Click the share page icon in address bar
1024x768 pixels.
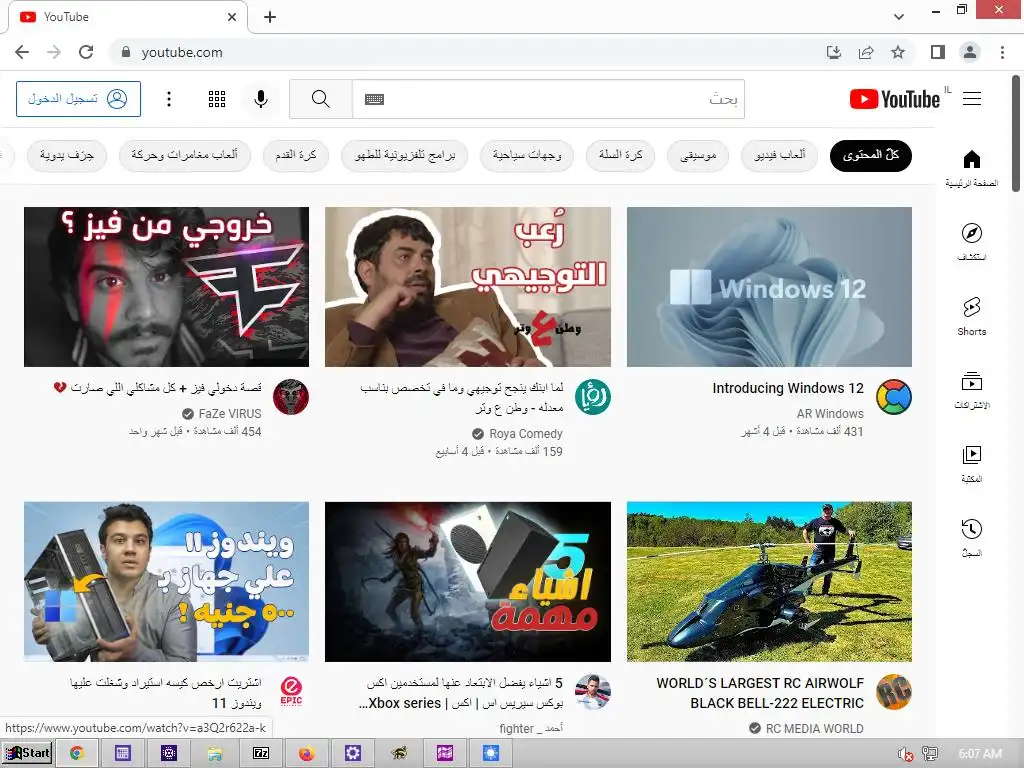[866, 52]
